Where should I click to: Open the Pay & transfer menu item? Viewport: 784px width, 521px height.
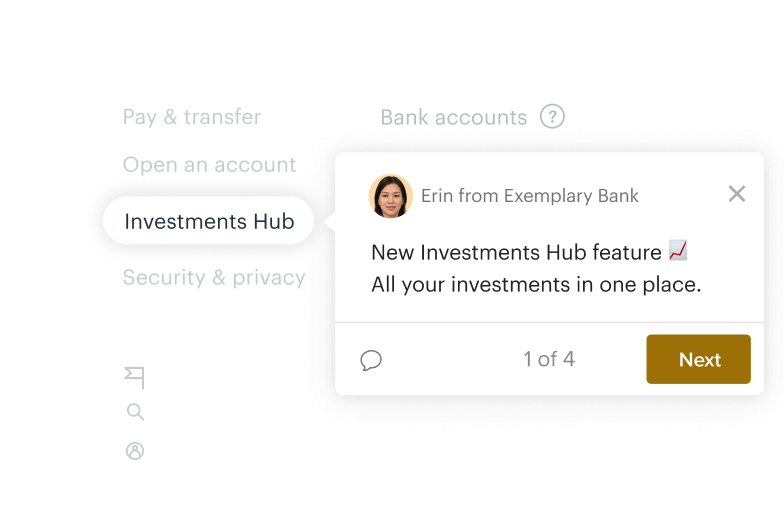point(192,117)
